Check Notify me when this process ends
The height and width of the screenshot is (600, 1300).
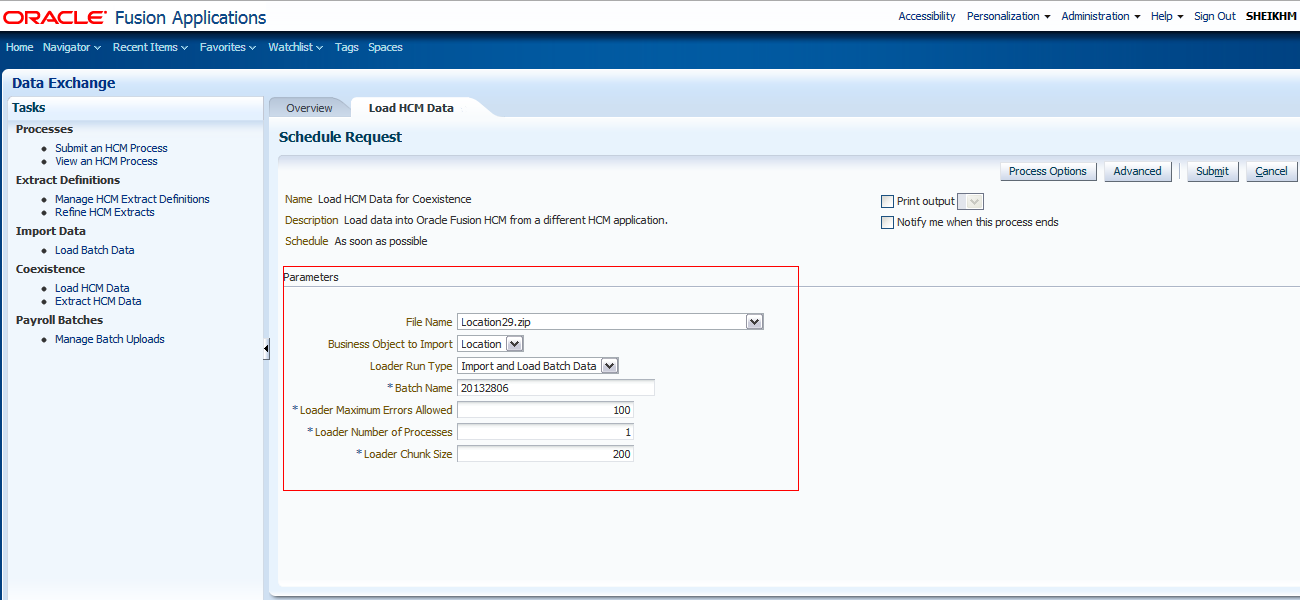[887, 222]
